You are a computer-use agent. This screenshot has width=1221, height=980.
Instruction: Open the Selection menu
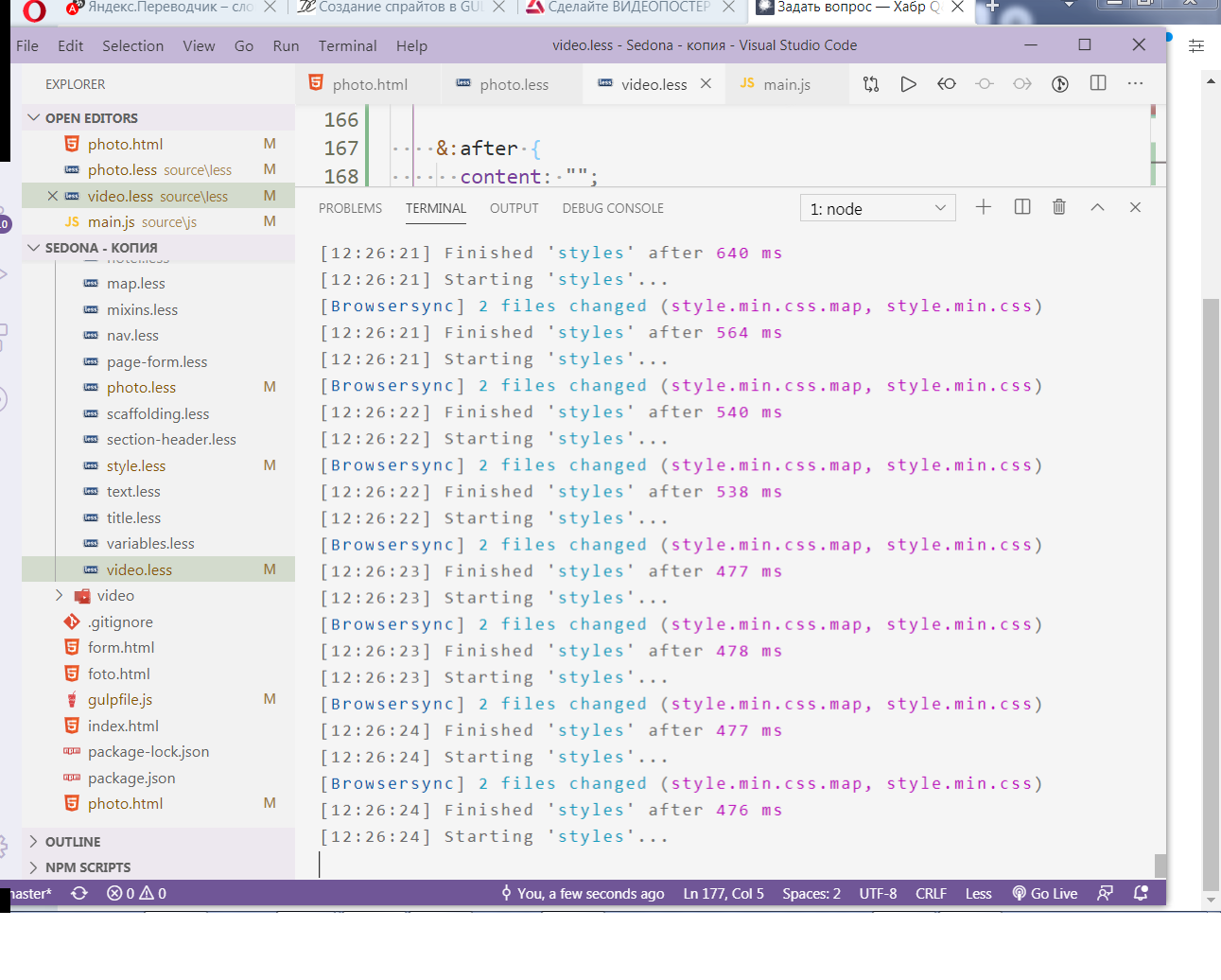[132, 45]
